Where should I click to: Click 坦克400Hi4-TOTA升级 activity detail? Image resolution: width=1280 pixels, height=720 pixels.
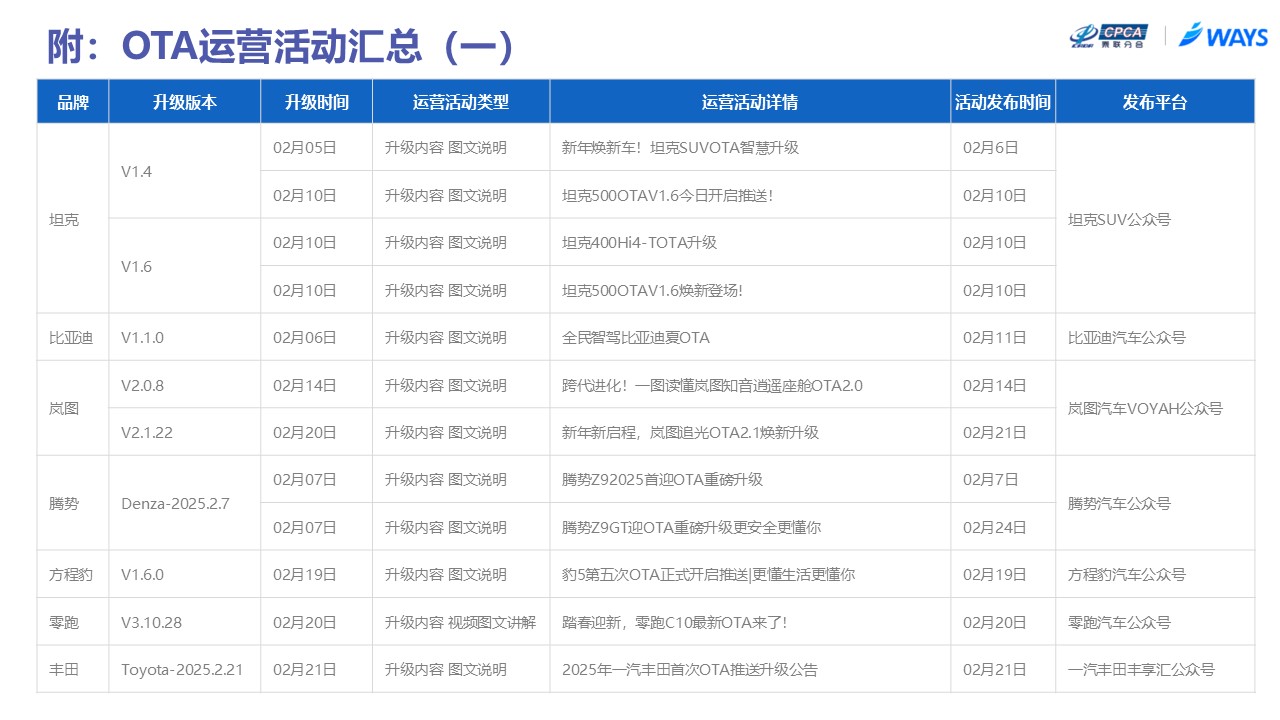click(x=639, y=243)
